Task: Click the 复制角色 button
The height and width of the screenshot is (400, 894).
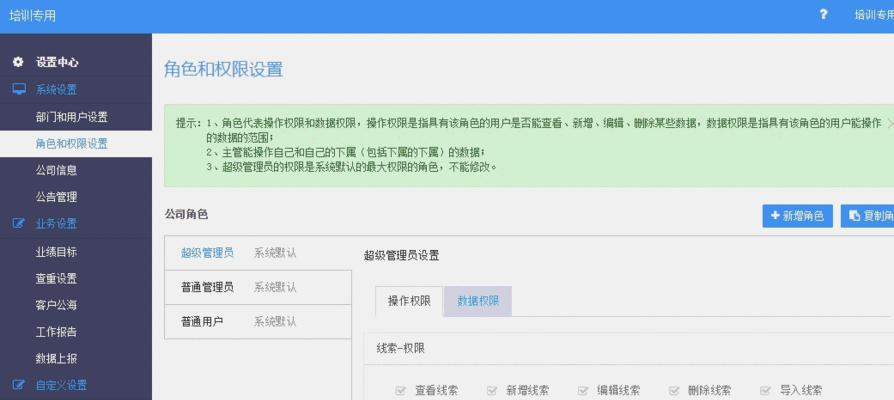Action: click(x=867, y=216)
